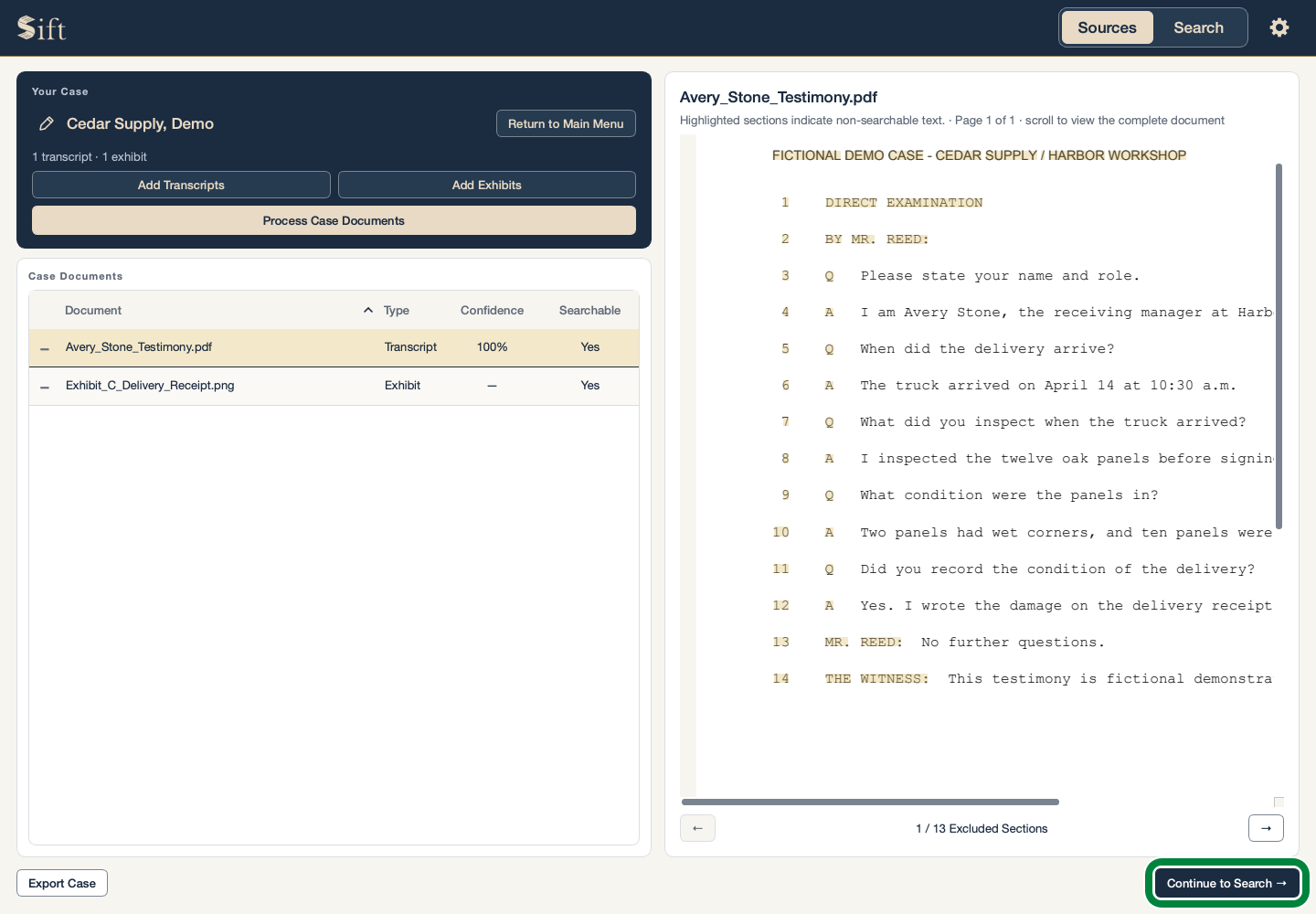Switch to the Sources tab
Screen dimensions: 1316x914
1107,27
